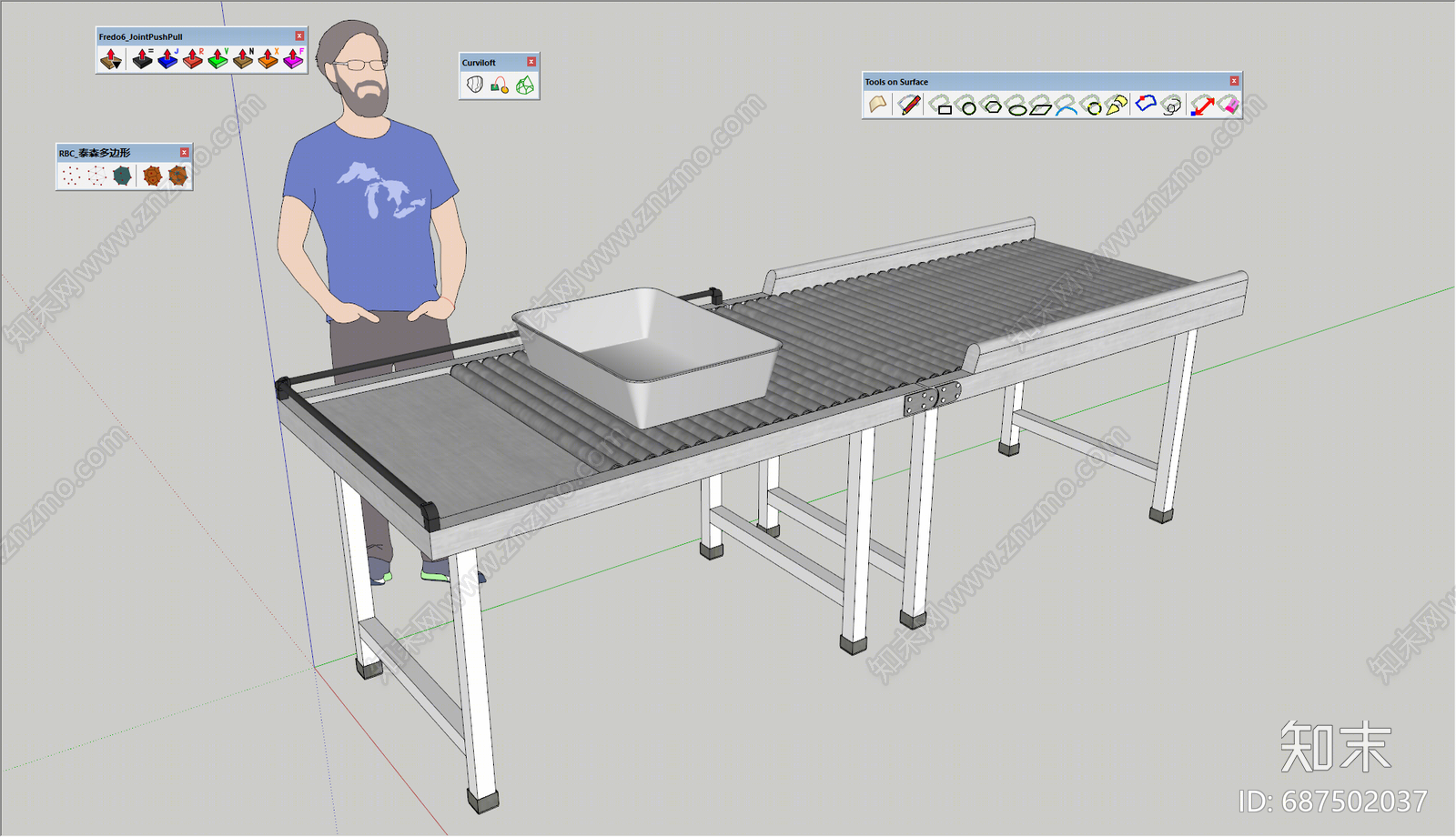Click the second orange Voronoi polygon icon

pyautogui.click(x=177, y=176)
